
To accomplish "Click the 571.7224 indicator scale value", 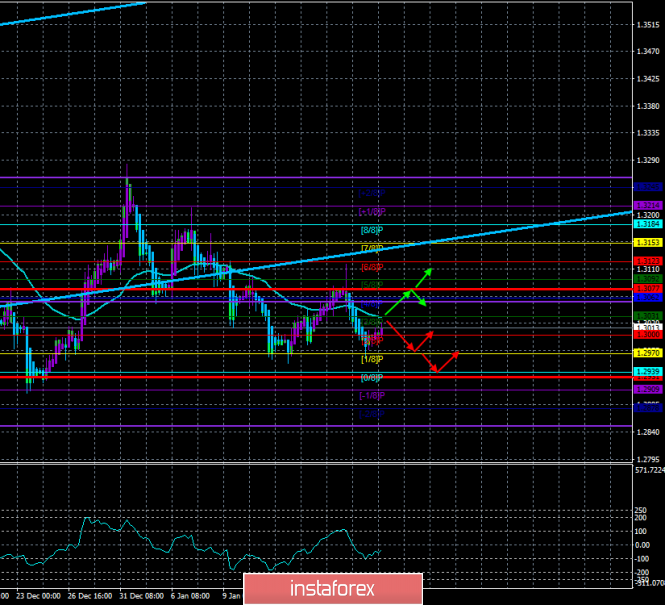I will tap(650, 470).
